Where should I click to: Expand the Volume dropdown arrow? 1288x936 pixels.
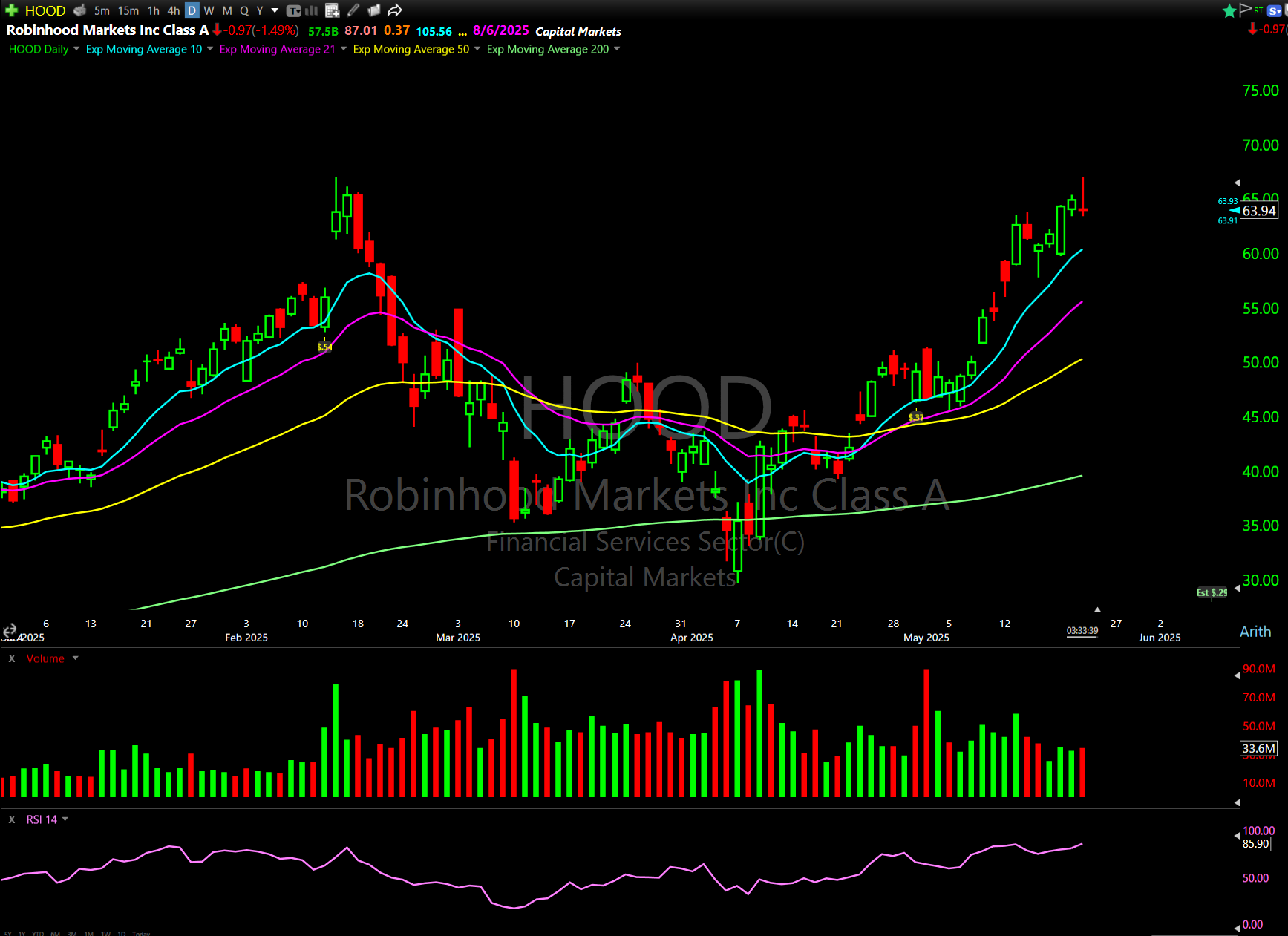click(75, 658)
